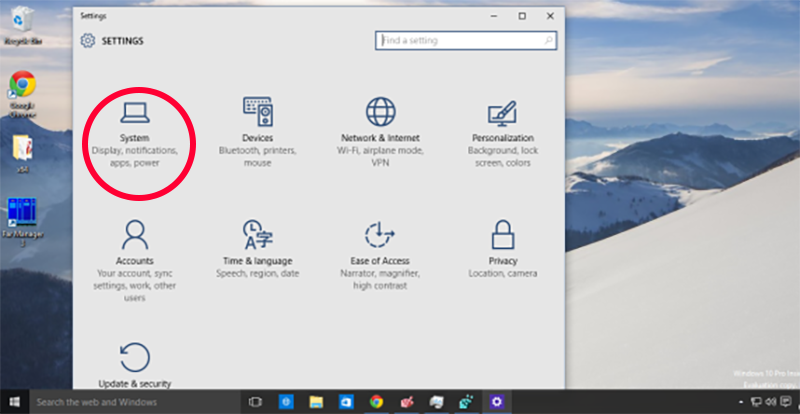The image size is (800, 414).
Task: Open Update & security settings
Action: click(x=135, y=365)
